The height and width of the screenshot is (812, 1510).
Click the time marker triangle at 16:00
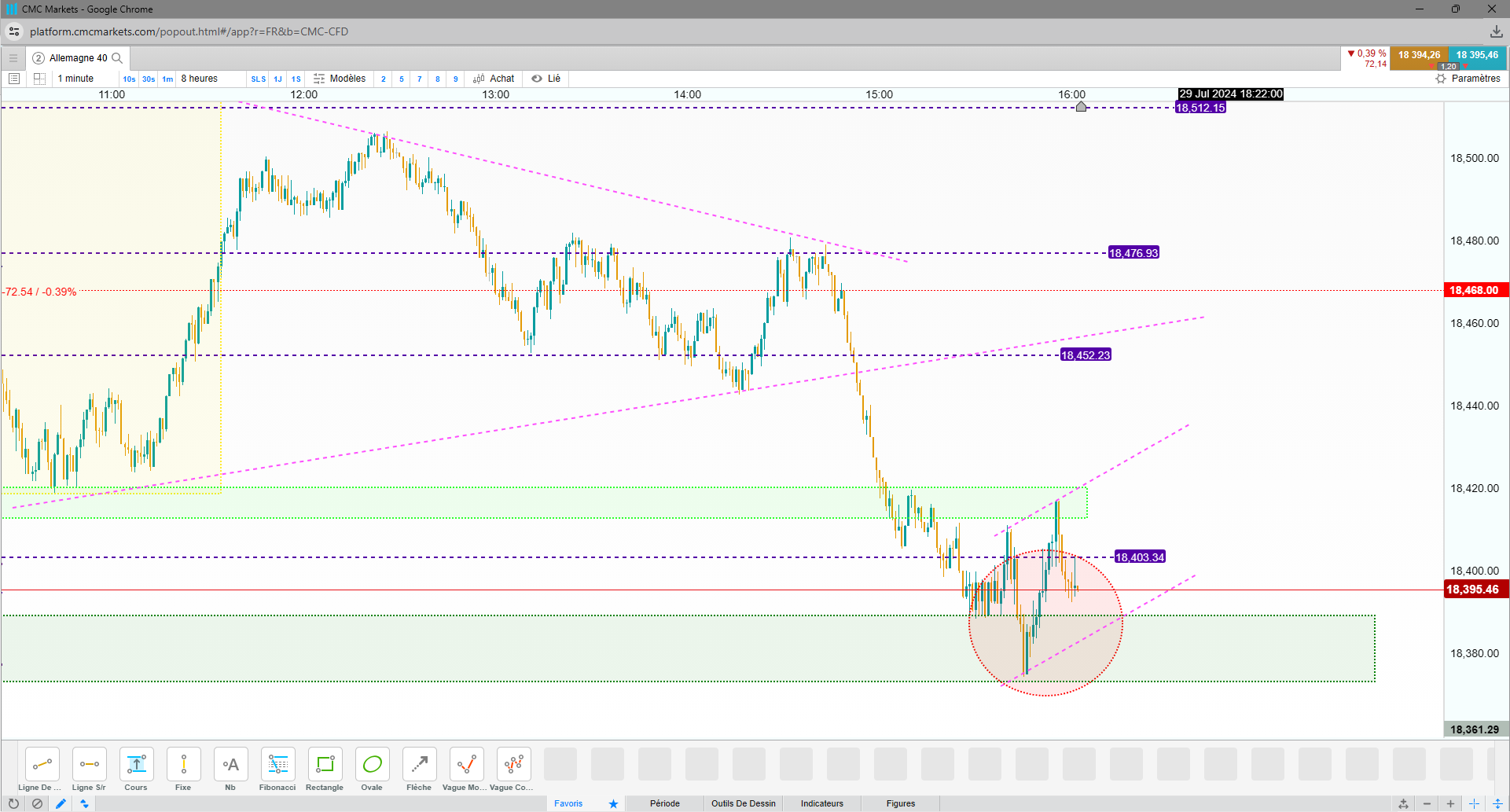pos(1081,106)
